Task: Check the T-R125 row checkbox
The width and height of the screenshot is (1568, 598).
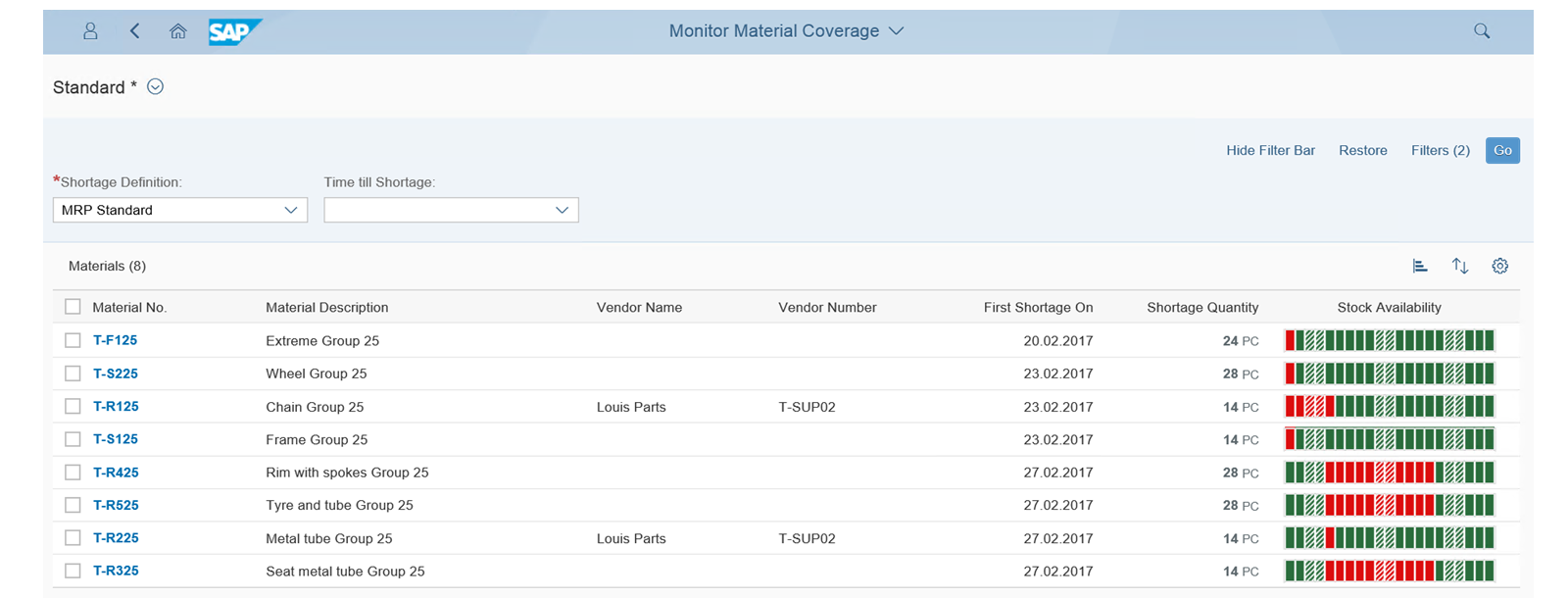Action: point(73,406)
